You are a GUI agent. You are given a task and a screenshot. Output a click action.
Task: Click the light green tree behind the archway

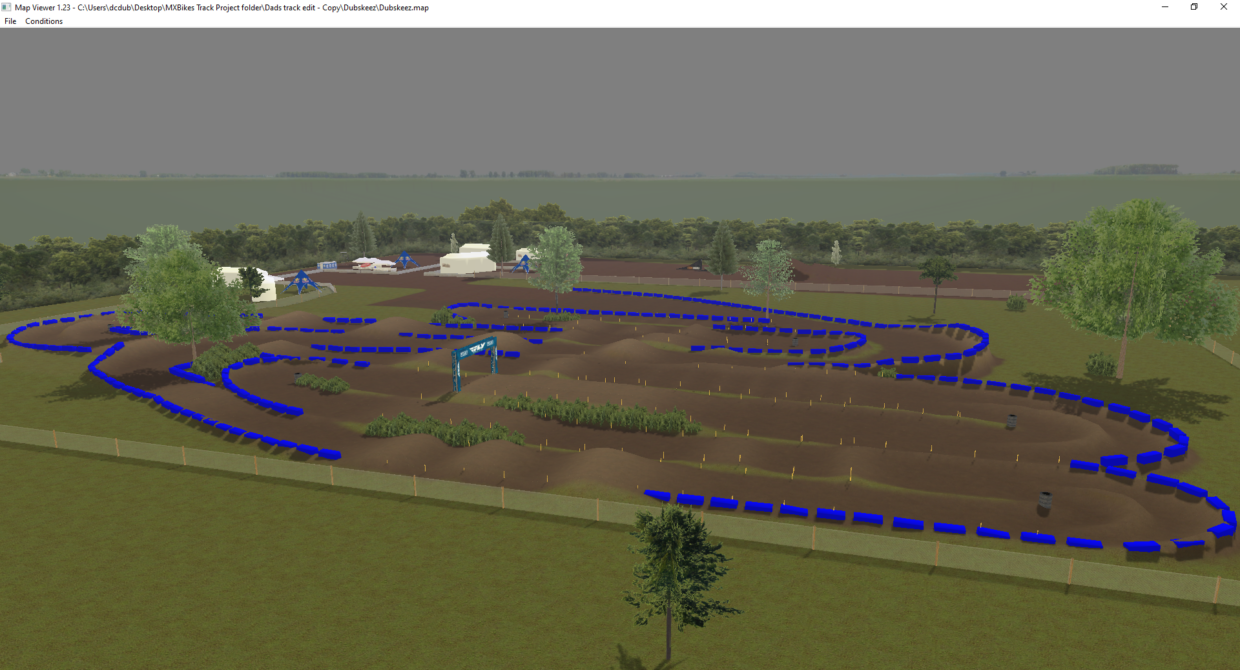(x=556, y=256)
